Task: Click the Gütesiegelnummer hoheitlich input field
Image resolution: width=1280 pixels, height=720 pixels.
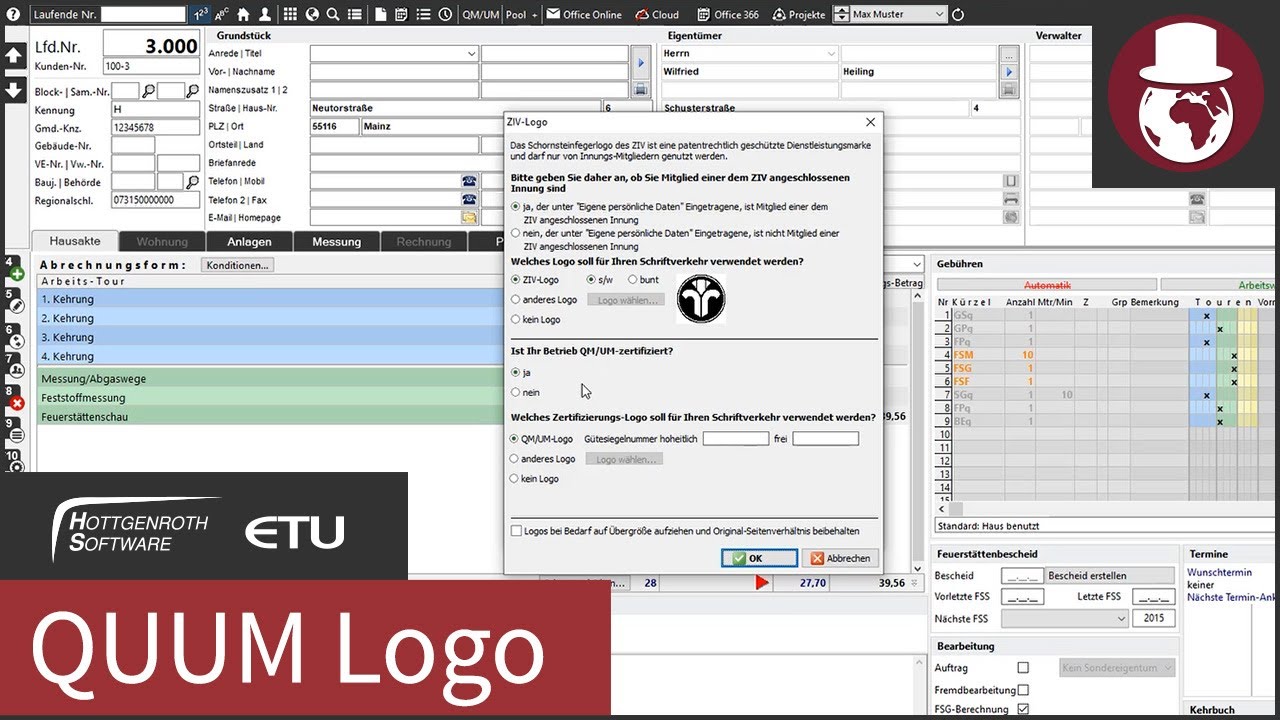Action: pyautogui.click(x=736, y=438)
